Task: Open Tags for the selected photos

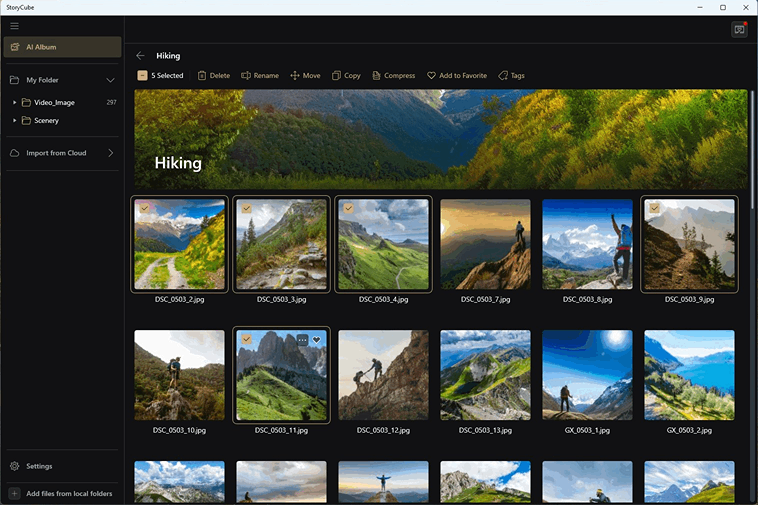Action: click(x=503, y=76)
